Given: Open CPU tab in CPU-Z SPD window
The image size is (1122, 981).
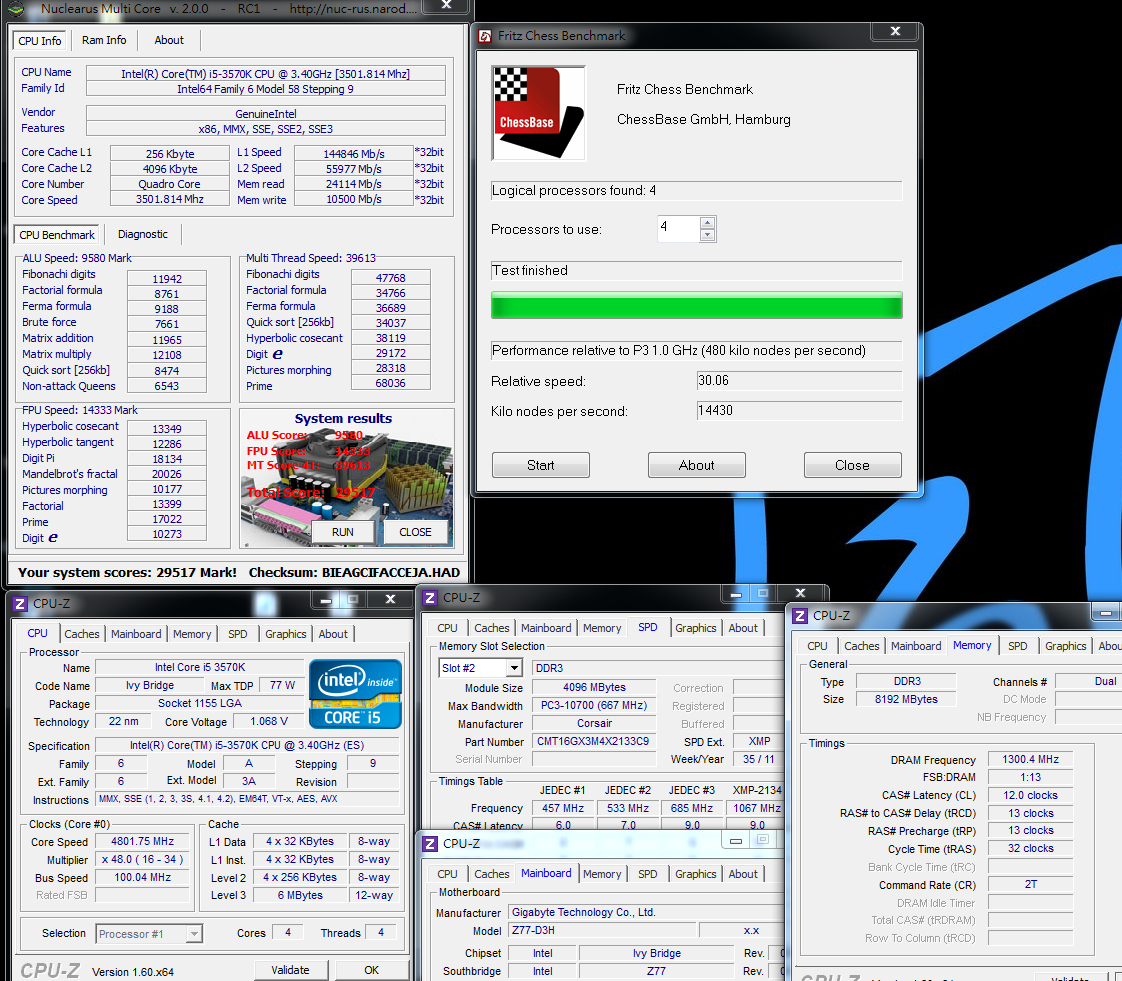Looking at the screenshot, I should point(447,628).
